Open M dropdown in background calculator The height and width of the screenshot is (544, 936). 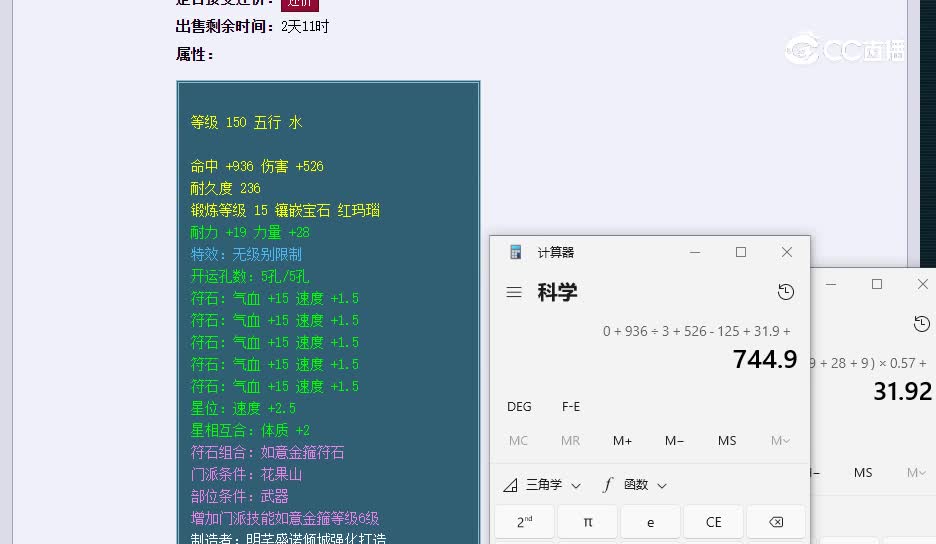click(916, 473)
